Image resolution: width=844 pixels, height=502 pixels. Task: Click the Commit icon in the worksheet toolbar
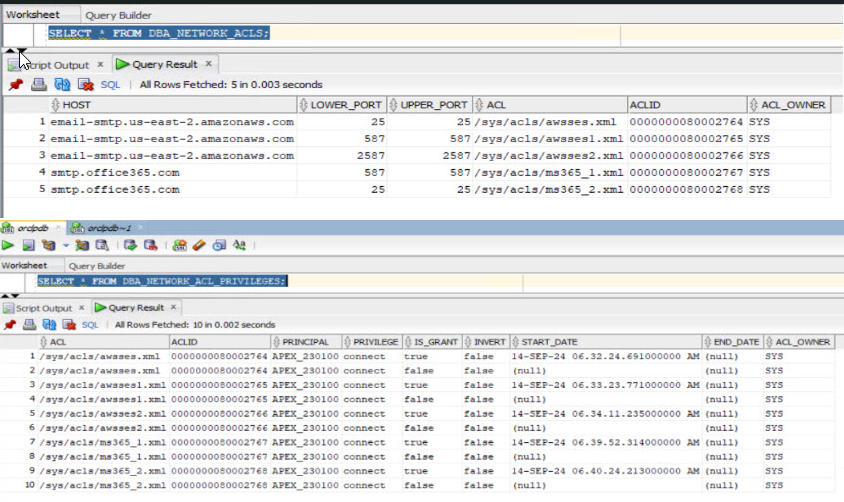(128, 245)
